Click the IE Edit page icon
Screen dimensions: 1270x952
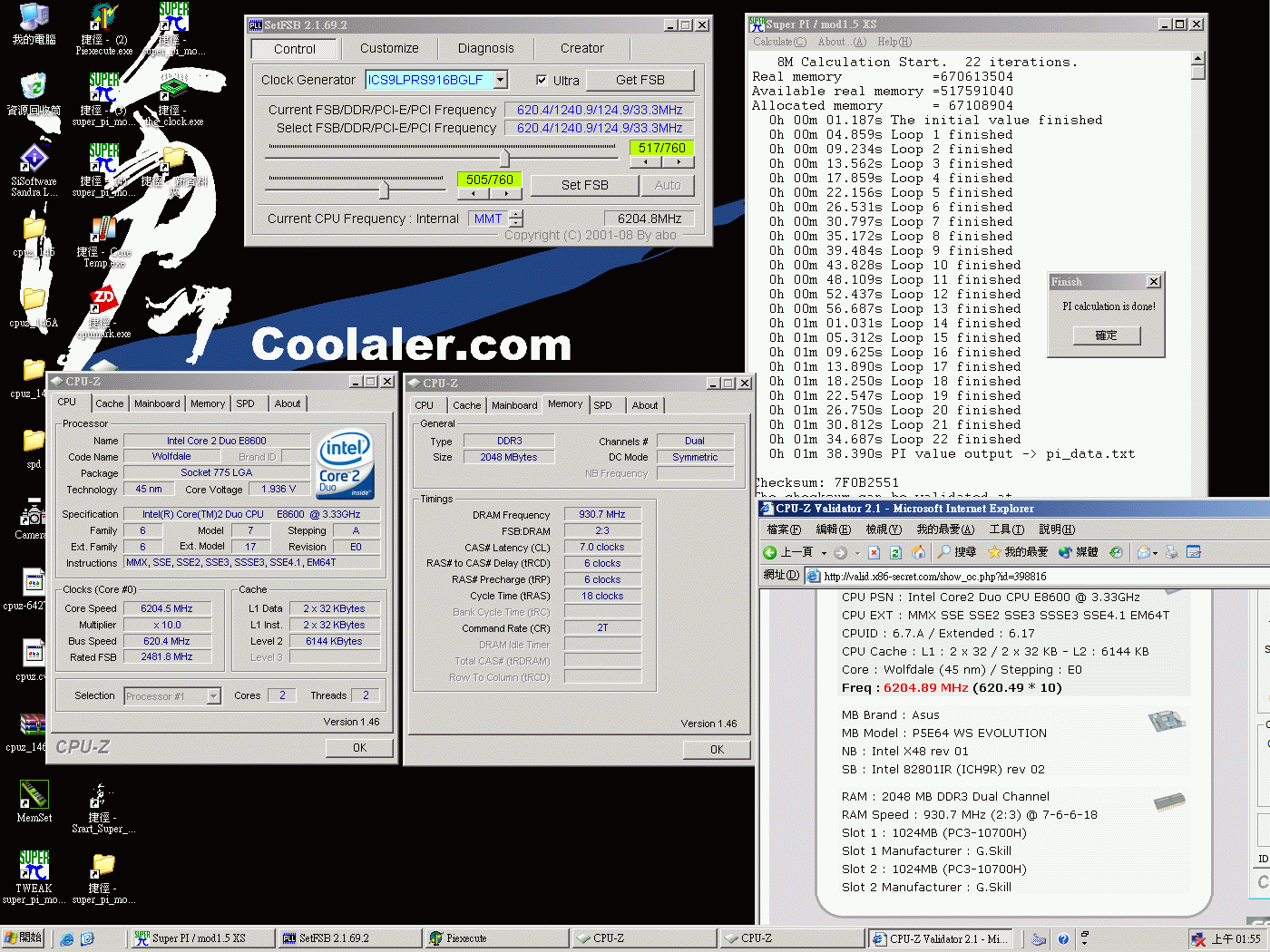point(1194,552)
